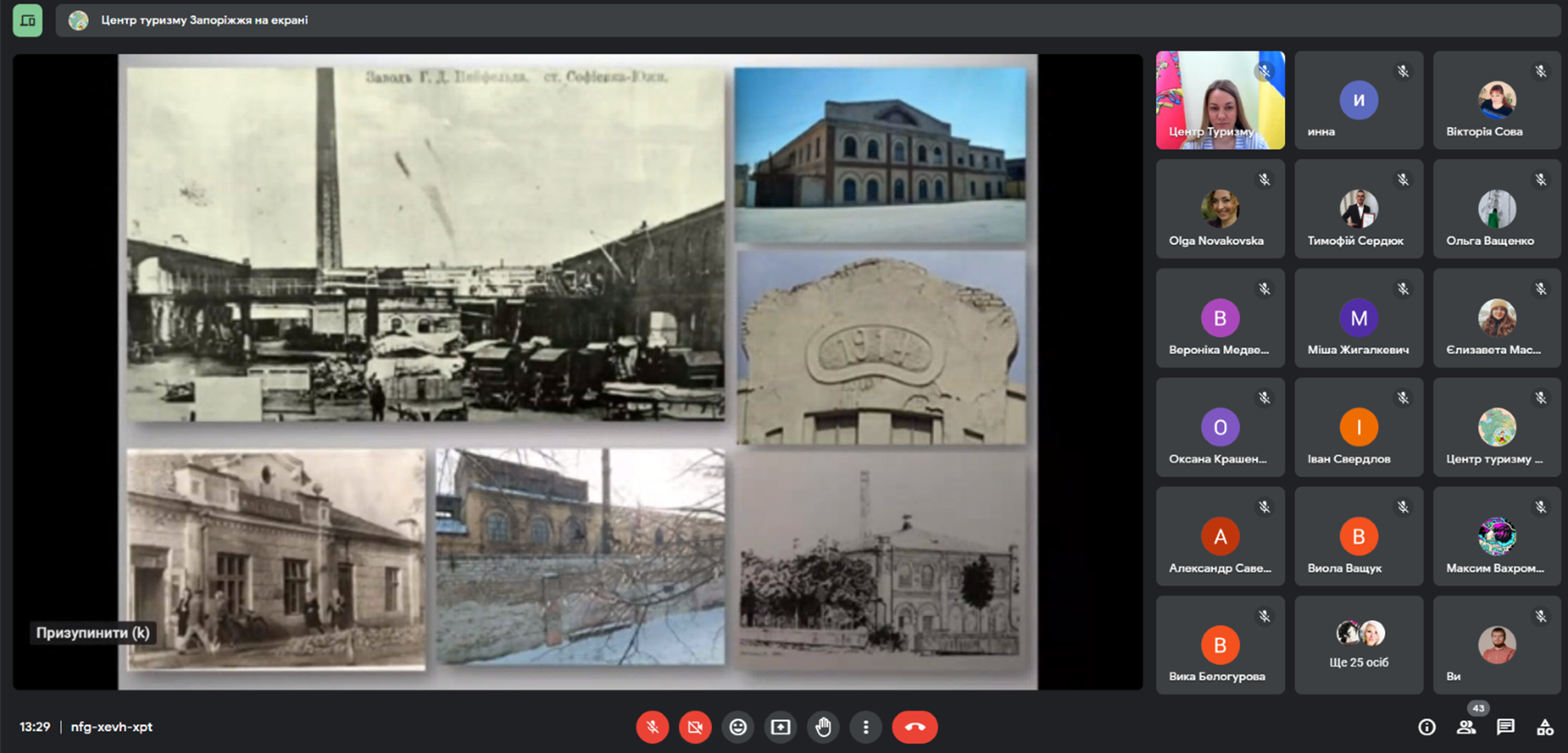Open the chat messages panel
1568x753 pixels.
(x=1505, y=727)
